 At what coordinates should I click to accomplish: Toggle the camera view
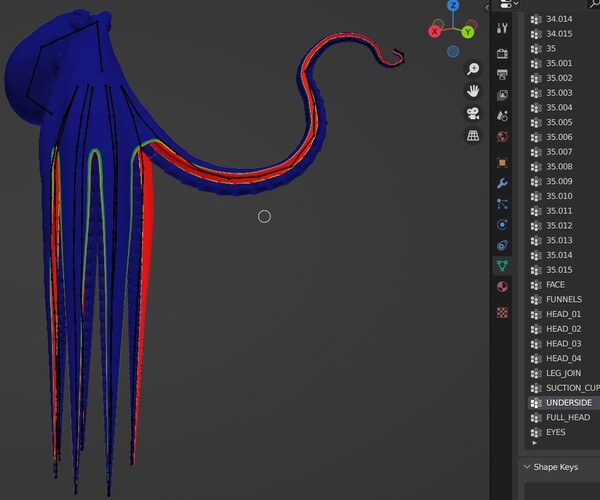[472, 113]
